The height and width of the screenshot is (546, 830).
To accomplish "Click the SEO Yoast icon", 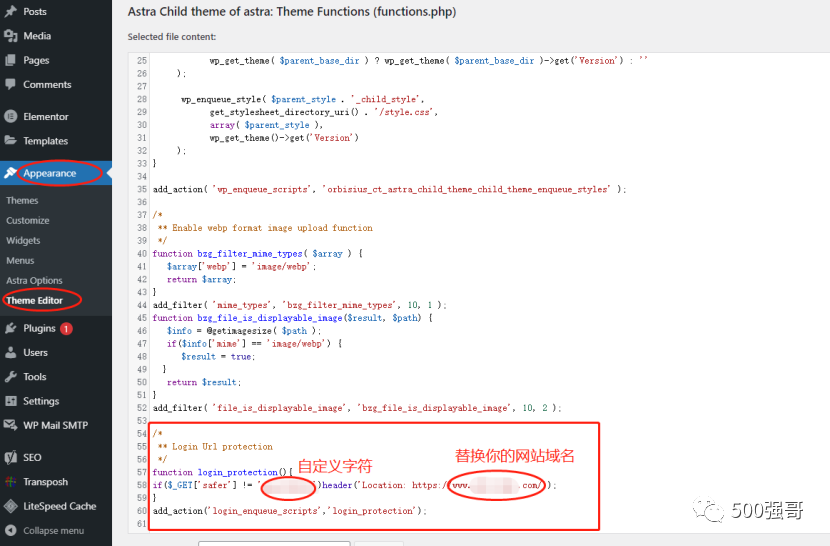I will pos(11,457).
